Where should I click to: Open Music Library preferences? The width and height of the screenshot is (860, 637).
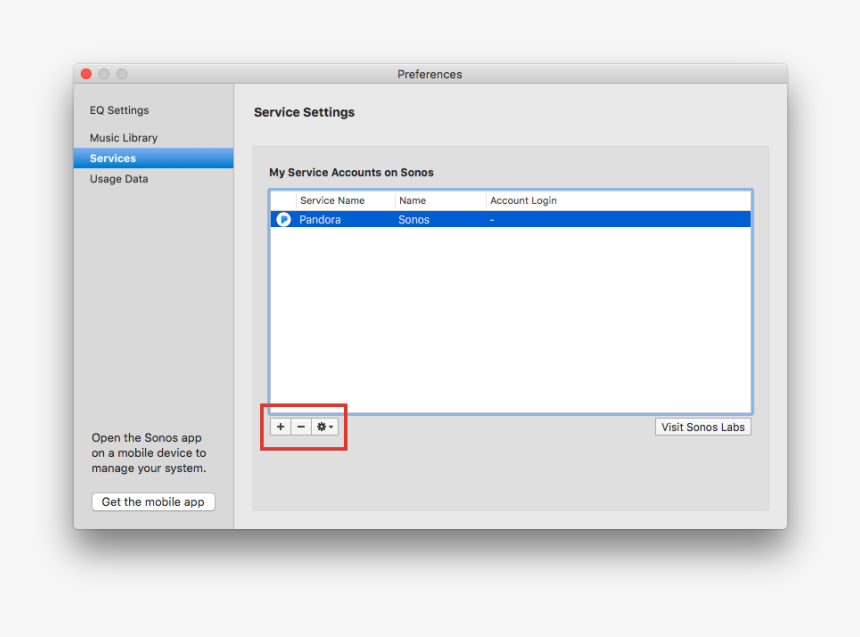point(123,138)
